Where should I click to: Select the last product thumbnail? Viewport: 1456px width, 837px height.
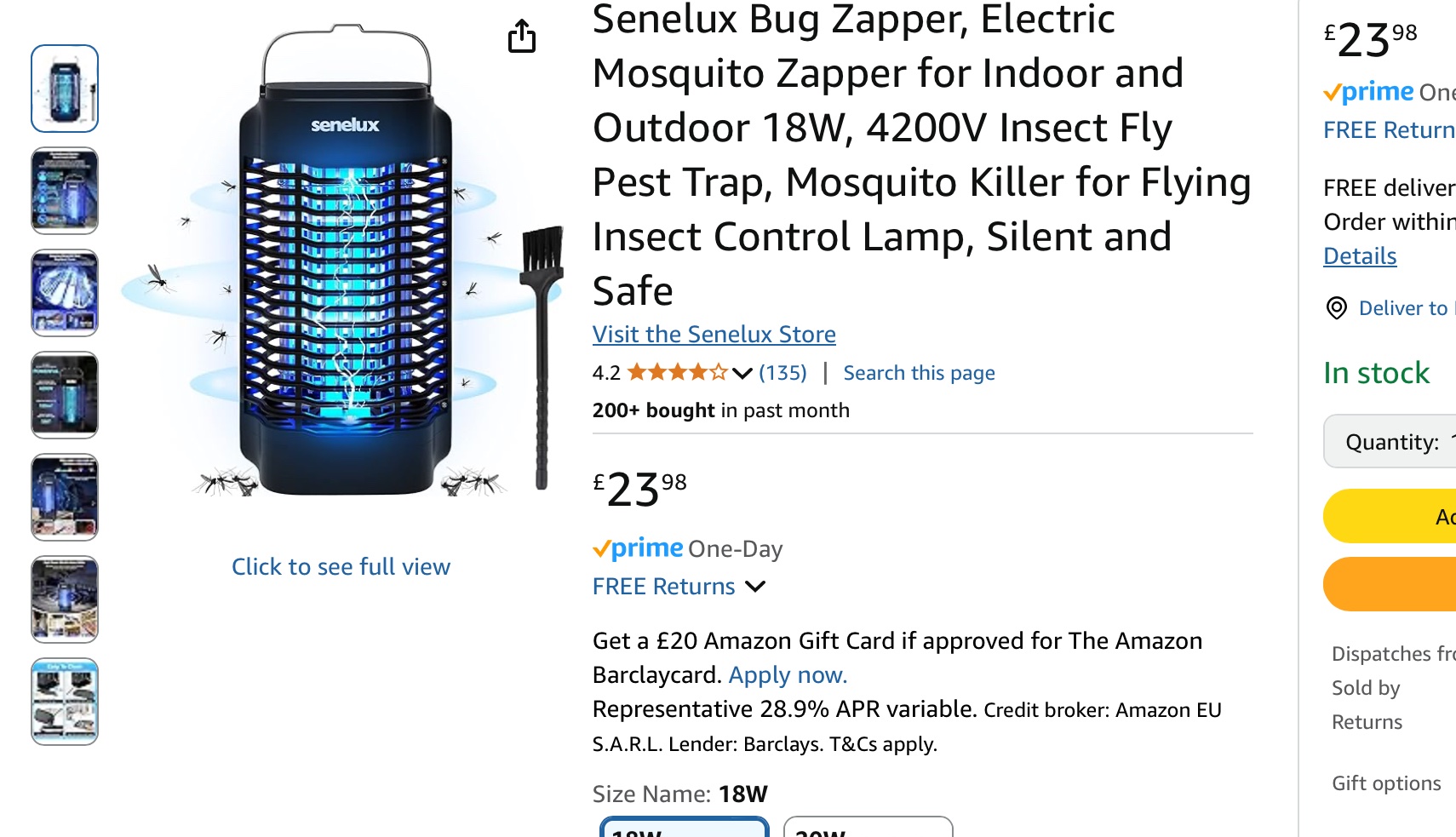tap(65, 702)
